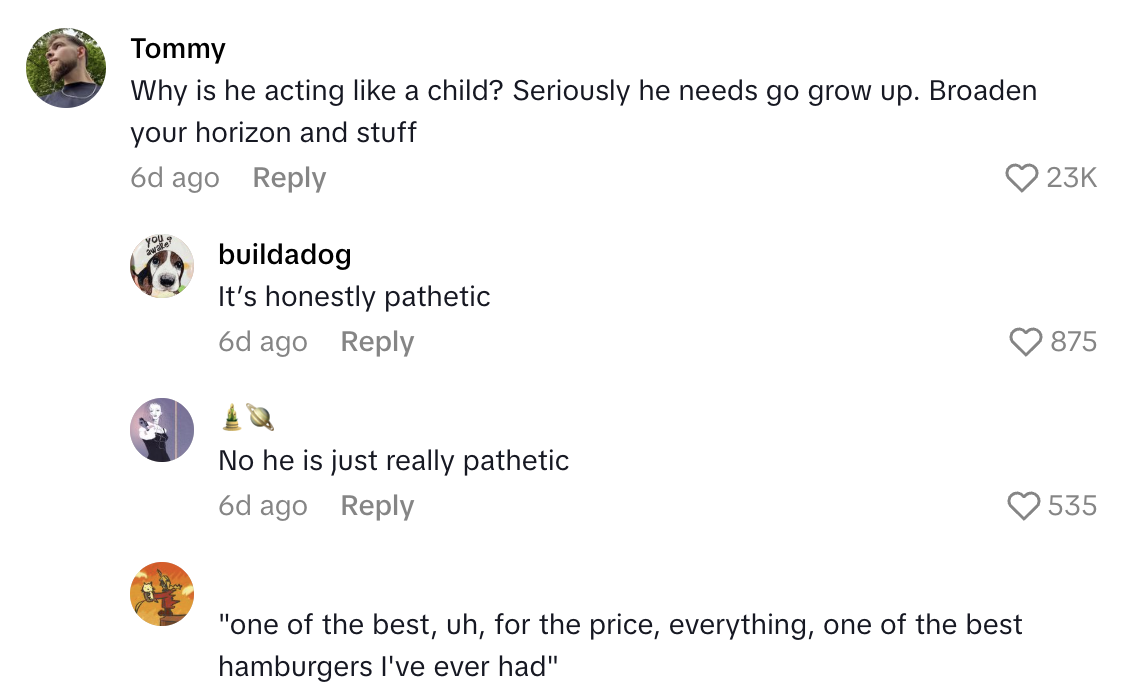Open the orange cartoon avatar profile
The height and width of the screenshot is (694, 1128).
(x=162, y=594)
